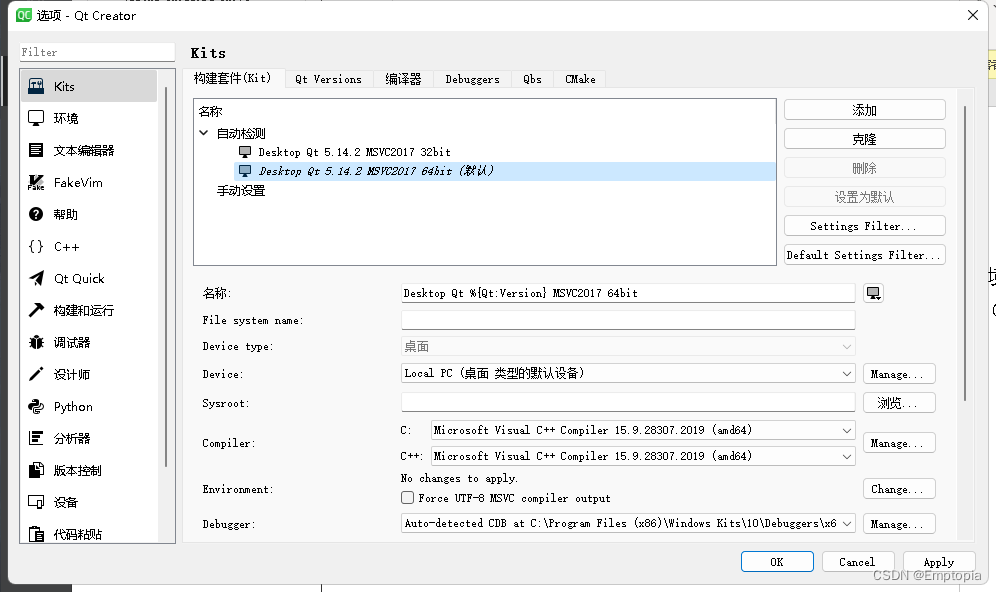Collapse the 自动检测 tree group
Image resolution: width=996 pixels, height=592 pixels.
point(203,133)
